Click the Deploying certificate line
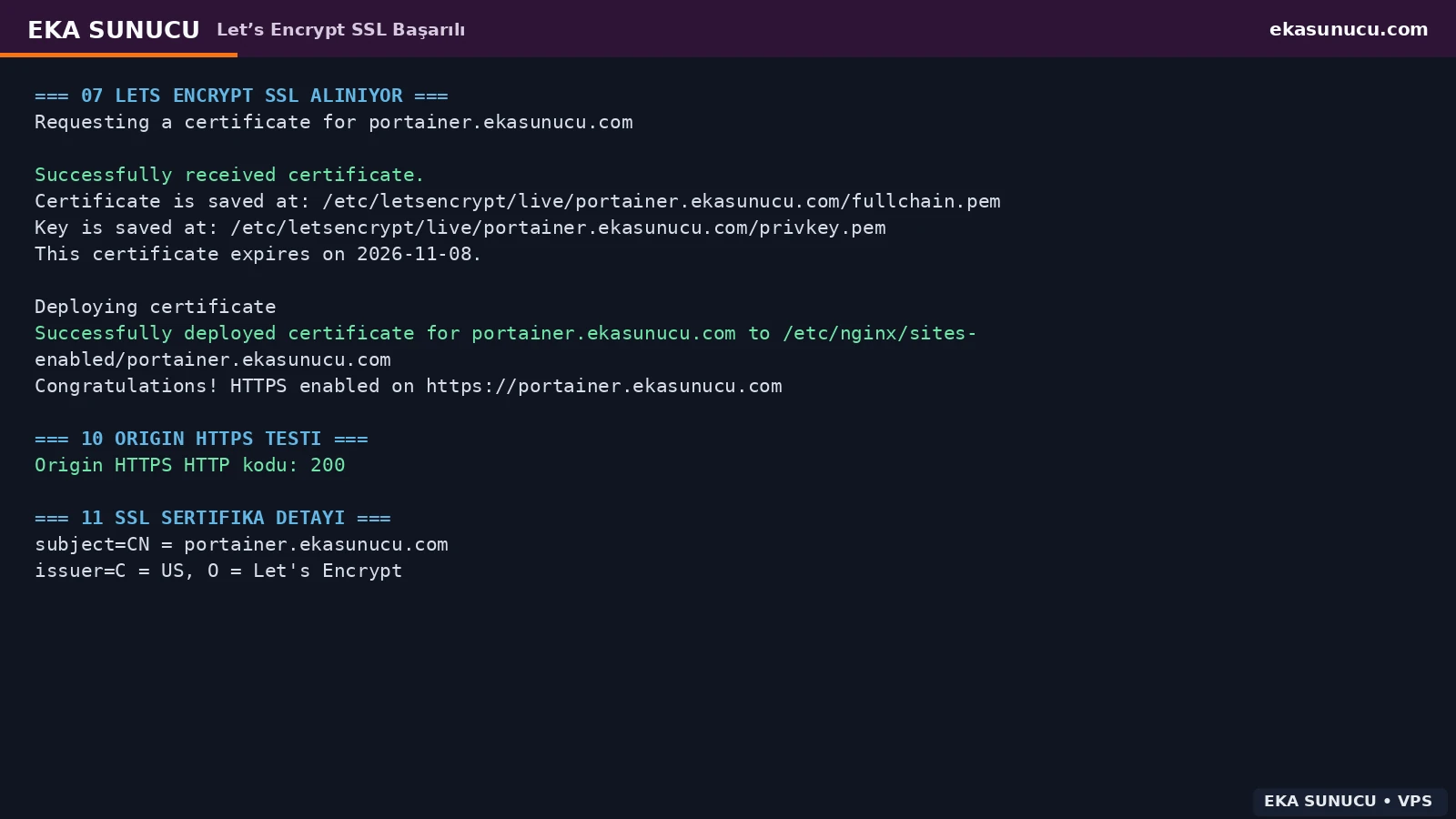 [x=156, y=307]
